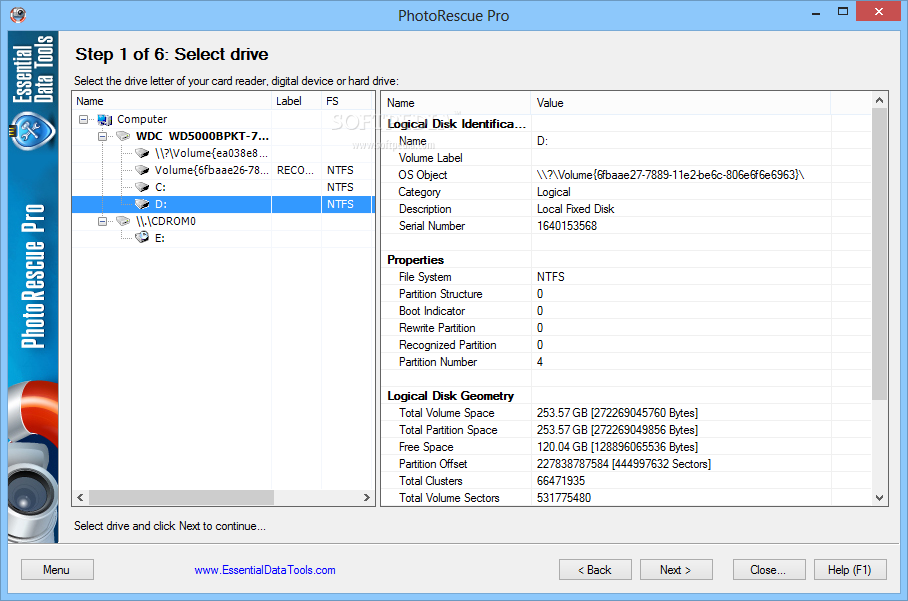
Task: Collapse the \\.\CDROM0 tree node
Action: tap(102, 221)
